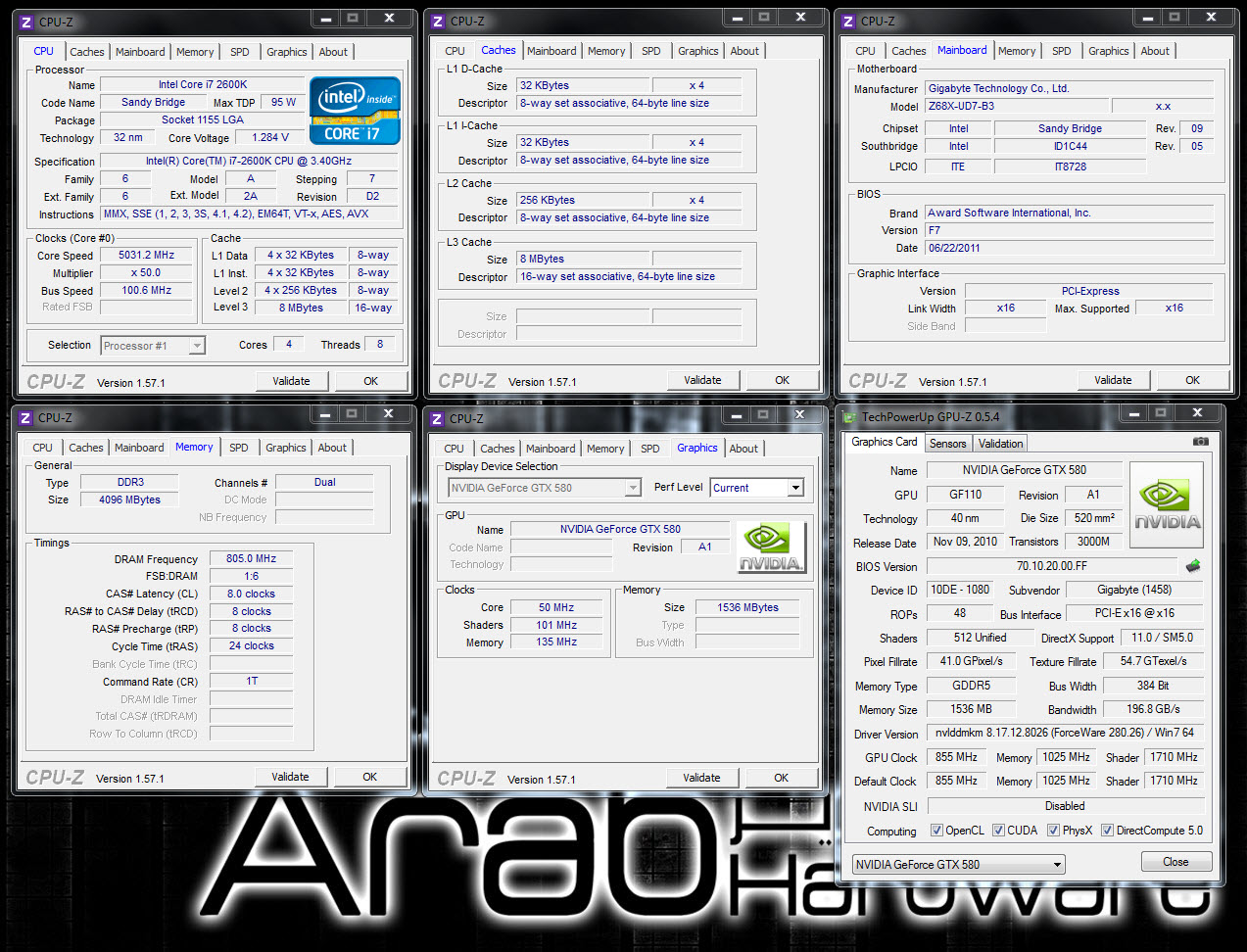Switch to the Validation tab in GPU-Z
Image resolution: width=1247 pixels, height=952 pixels.
[1000, 444]
